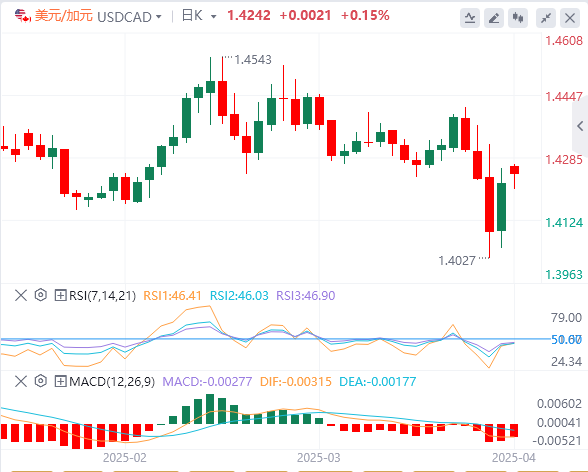Open the candlestick indicator settings icon
The height and width of the screenshot is (472, 588).
(518, 18)
